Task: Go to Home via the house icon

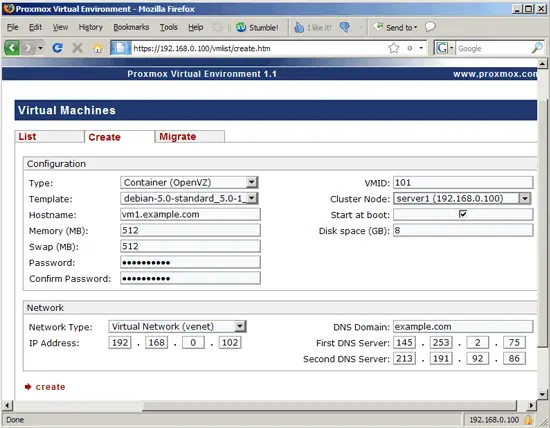Action: [98, 48]
